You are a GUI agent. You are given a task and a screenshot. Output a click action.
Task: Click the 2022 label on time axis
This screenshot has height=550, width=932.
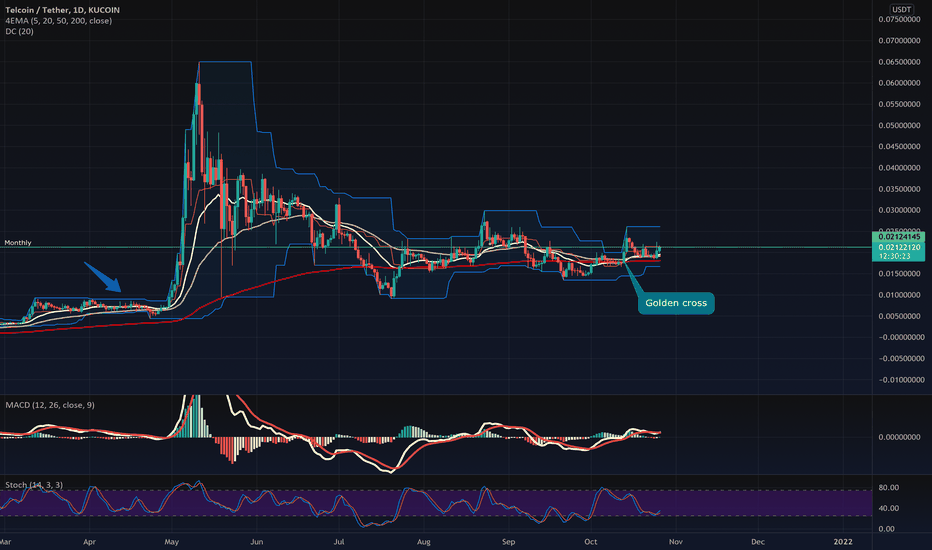point(843,542)
